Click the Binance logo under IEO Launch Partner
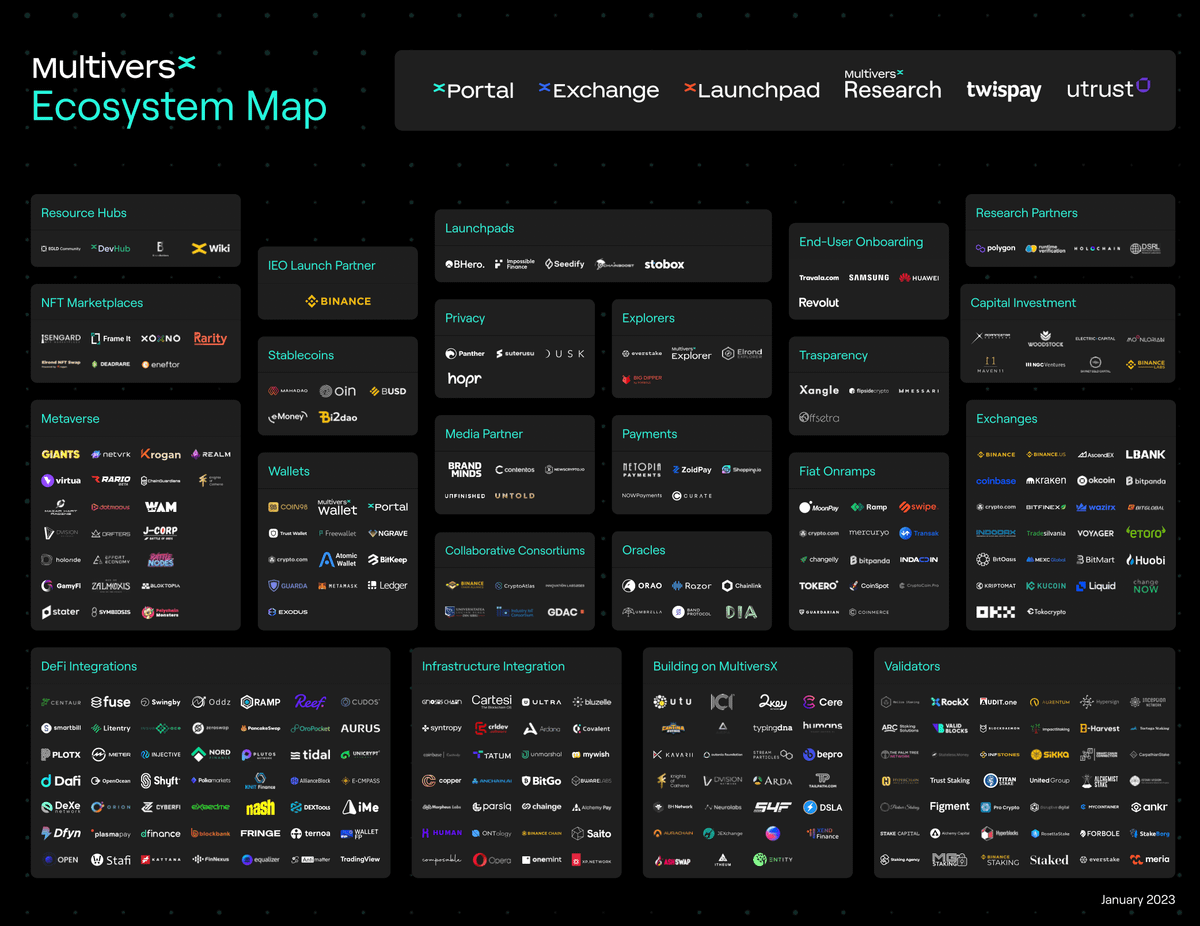 [x=338, y=301]
